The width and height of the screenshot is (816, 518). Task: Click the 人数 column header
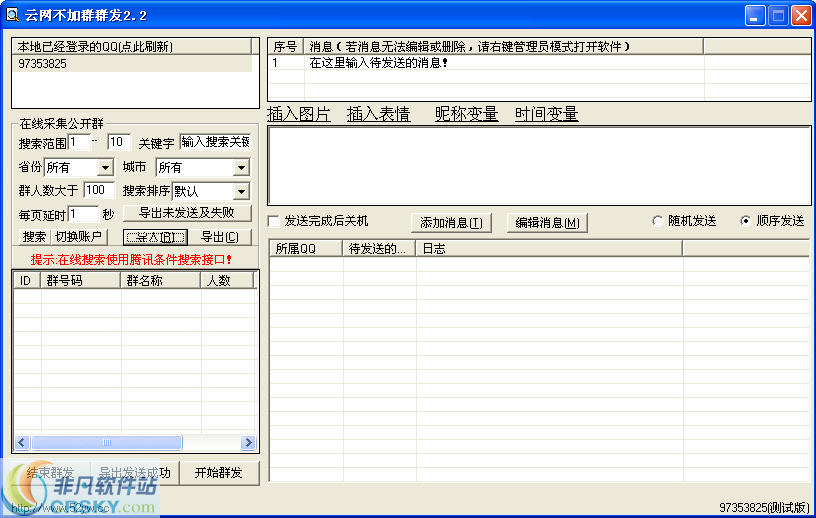coord(227,281)
